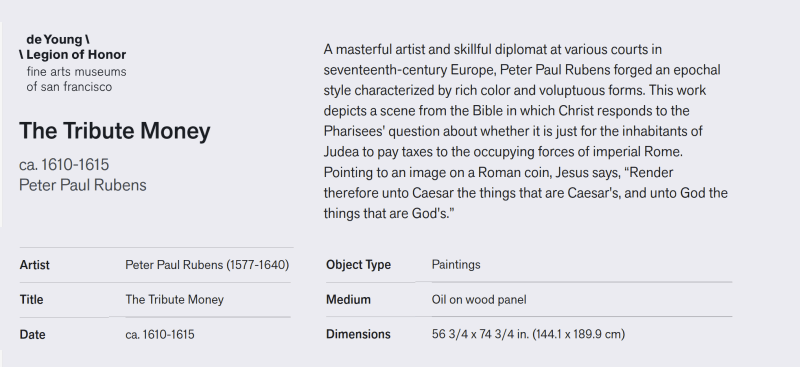Click the 'Dimensions' field label

[x=358, y=334]
